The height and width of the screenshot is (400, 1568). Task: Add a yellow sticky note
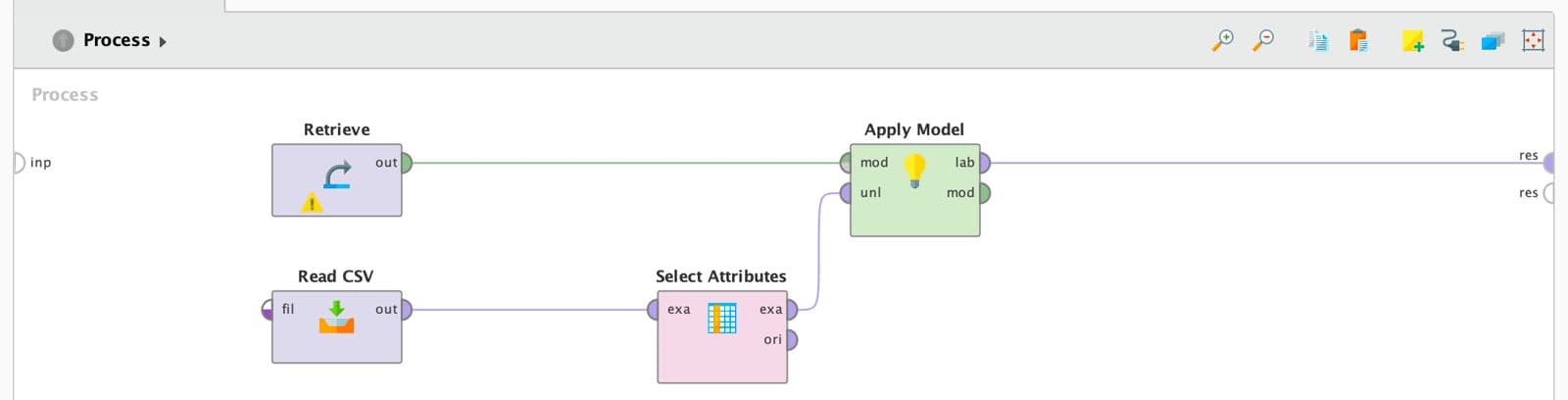pos(1412,40)
